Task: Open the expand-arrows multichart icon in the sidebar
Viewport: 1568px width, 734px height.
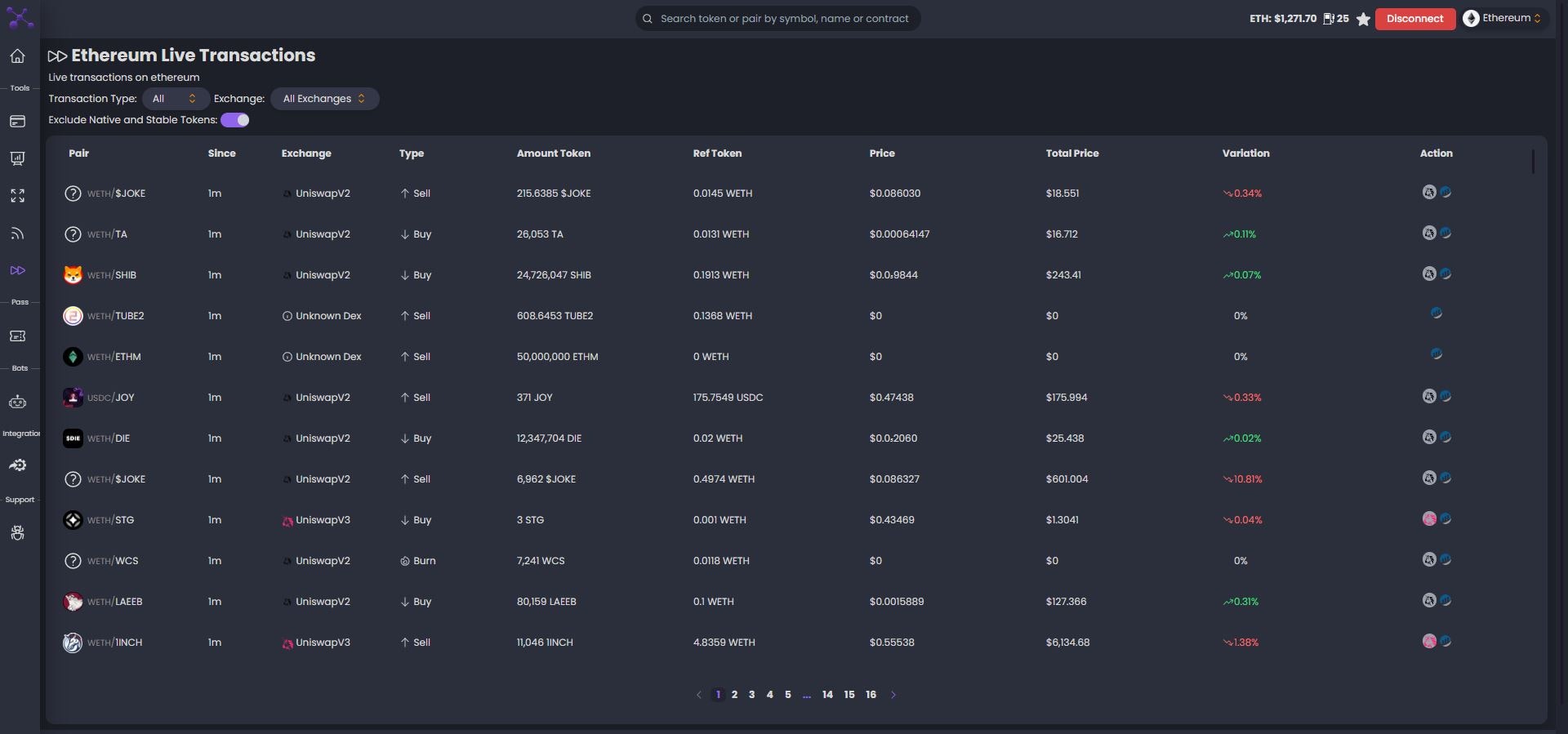Action: [x=17, y=196]
